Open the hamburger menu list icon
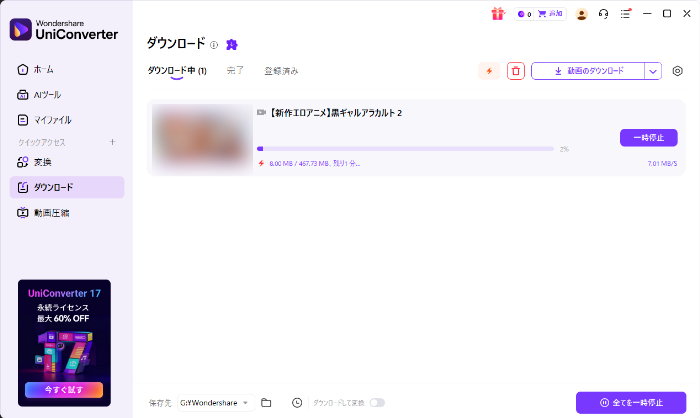 pyautogui.click(x=625, y=14)
